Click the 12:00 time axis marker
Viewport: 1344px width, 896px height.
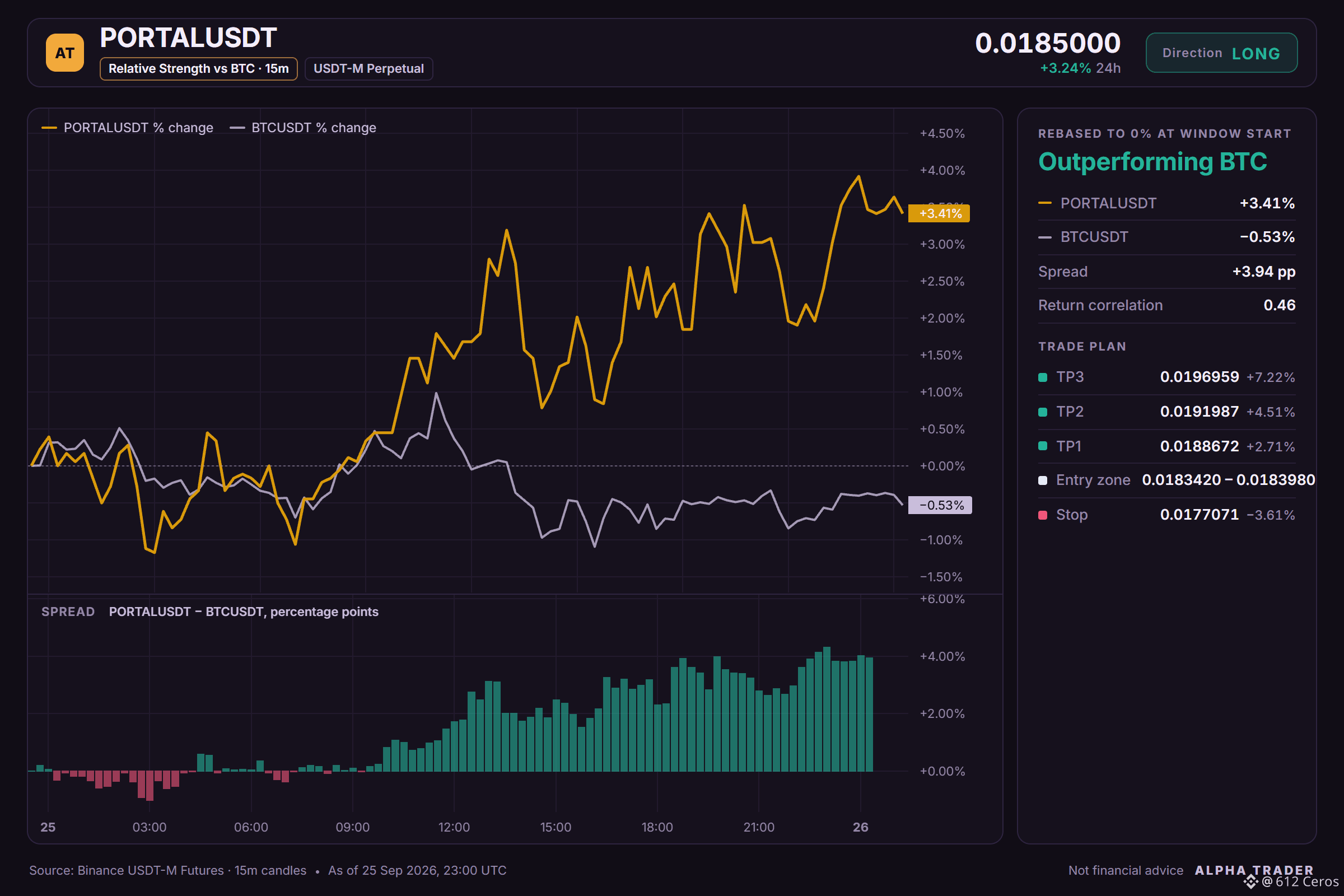click(x=454, y=827)
